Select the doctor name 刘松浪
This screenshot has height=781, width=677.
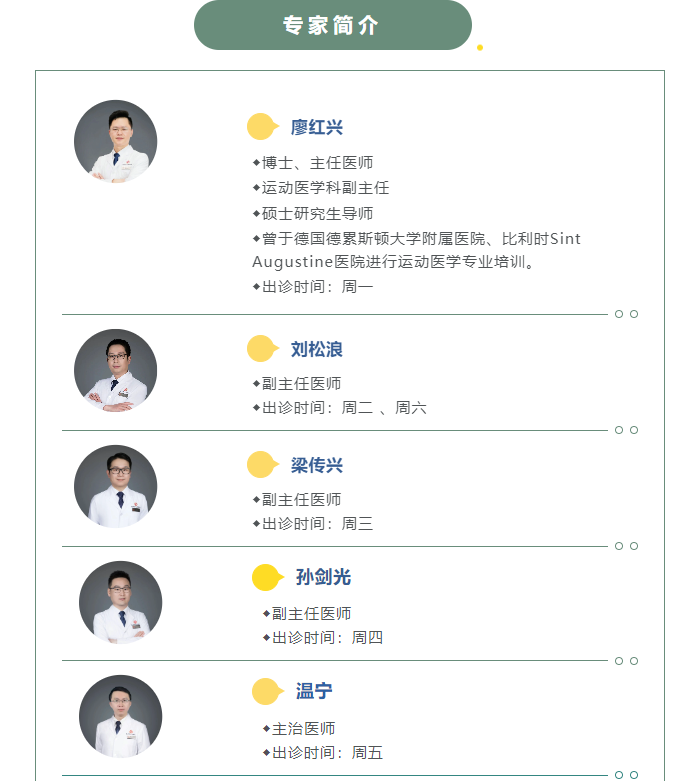coord(317,349)
